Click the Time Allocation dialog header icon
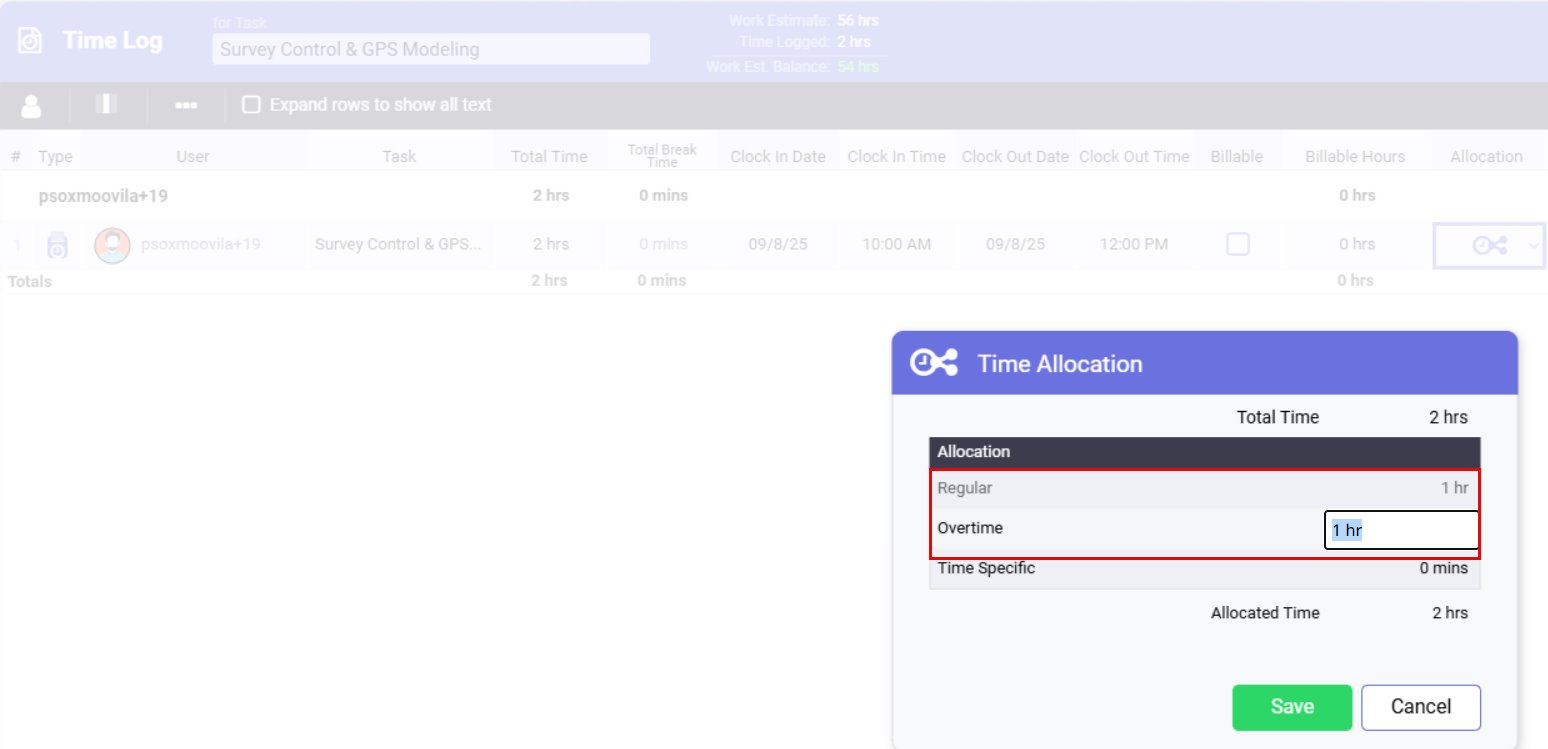The width and height of the screenshot is (1548, 749). [933, 363]
